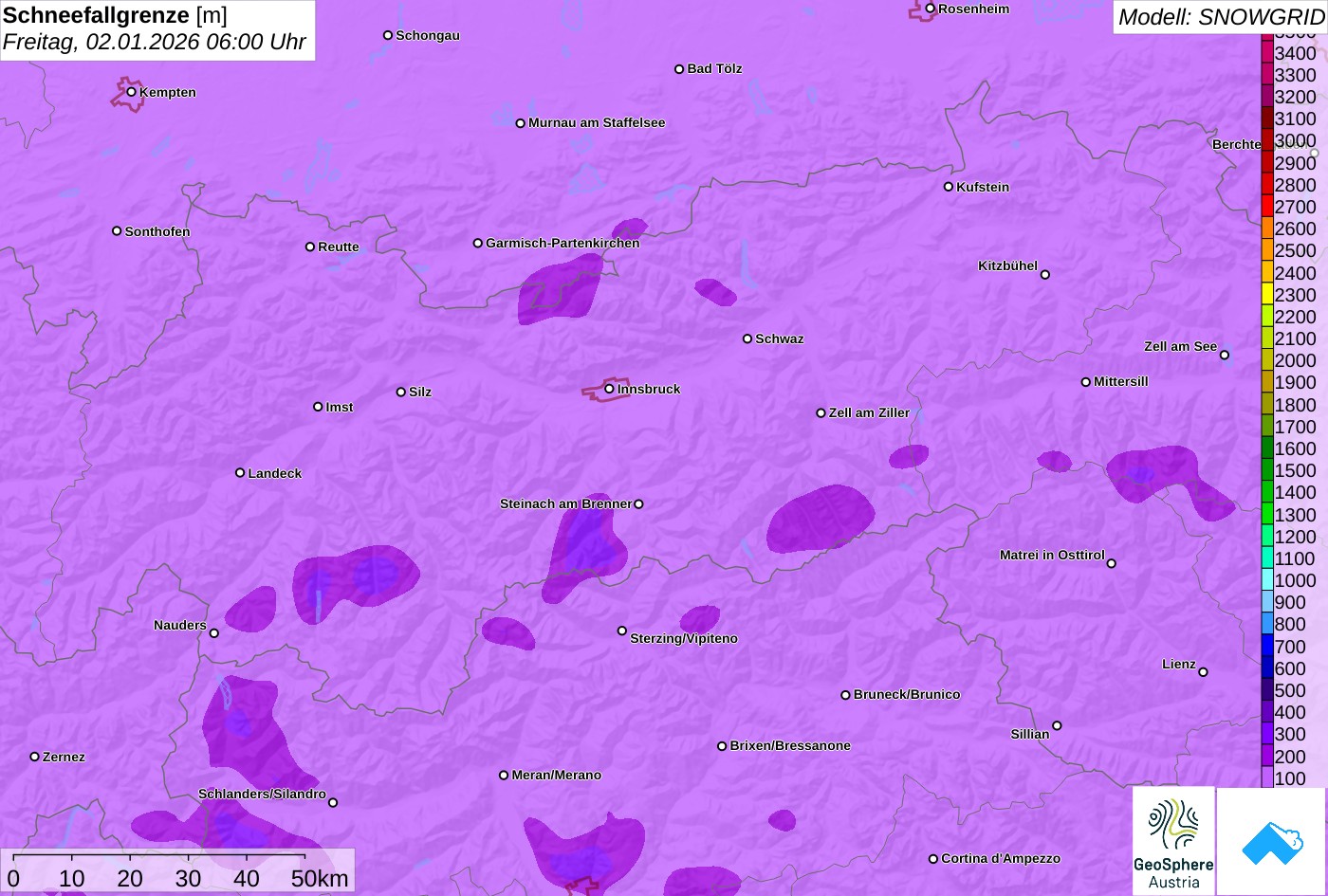Click the 2700 m red legend swatch
1328x896 pixels.
point(1267,206)
